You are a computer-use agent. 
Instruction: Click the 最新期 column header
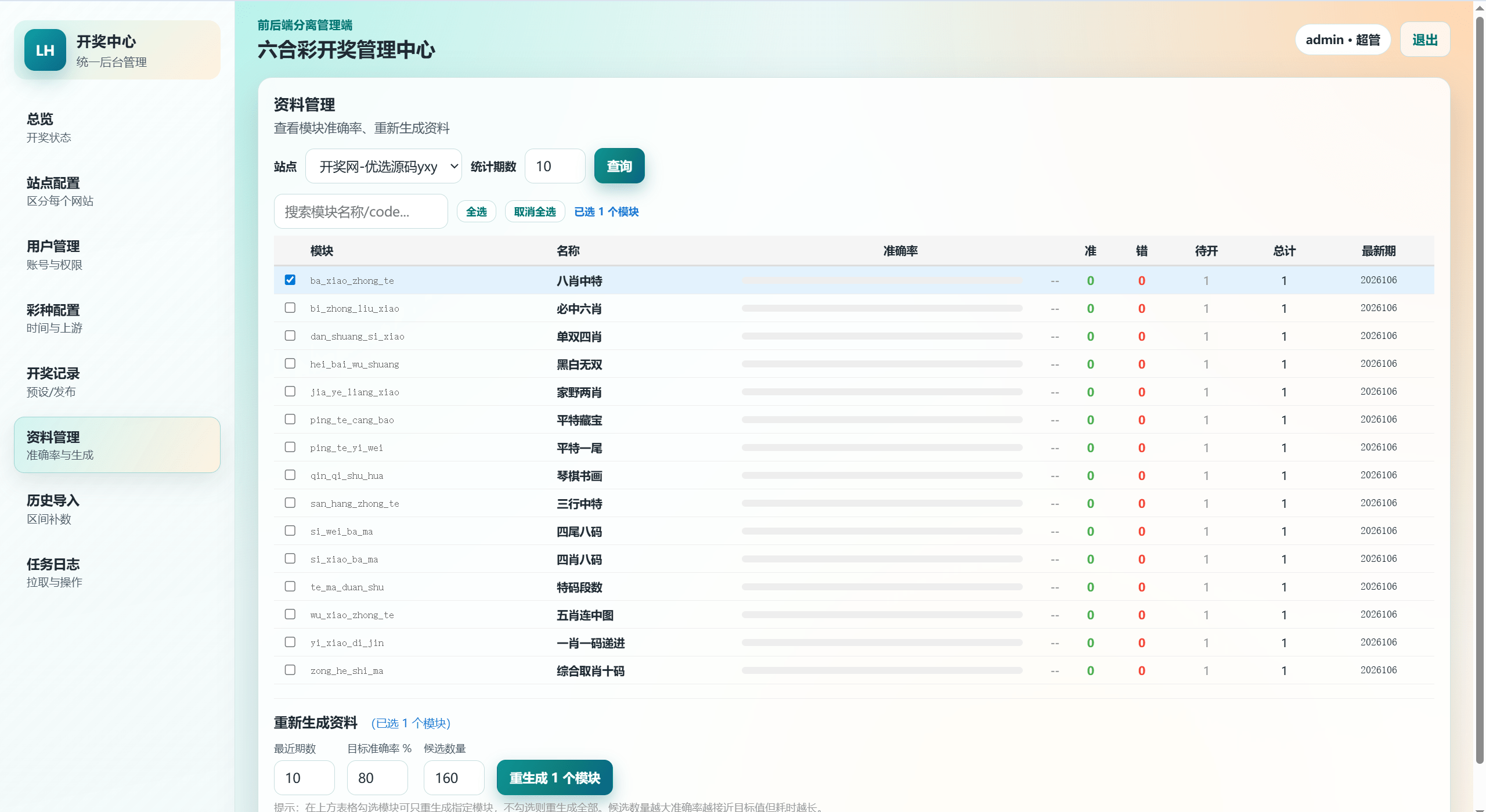pyautogui.click(x=1379, y=251)
